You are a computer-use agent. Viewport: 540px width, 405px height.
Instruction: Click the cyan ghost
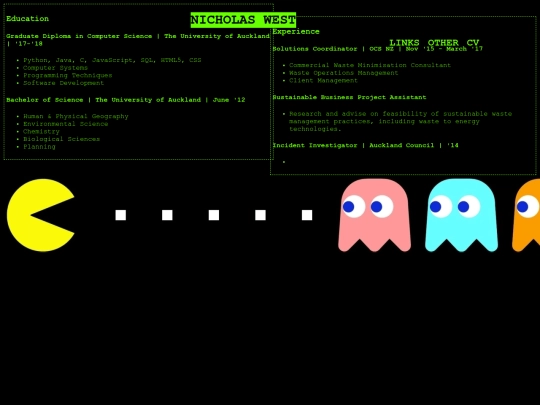point(461,215)
